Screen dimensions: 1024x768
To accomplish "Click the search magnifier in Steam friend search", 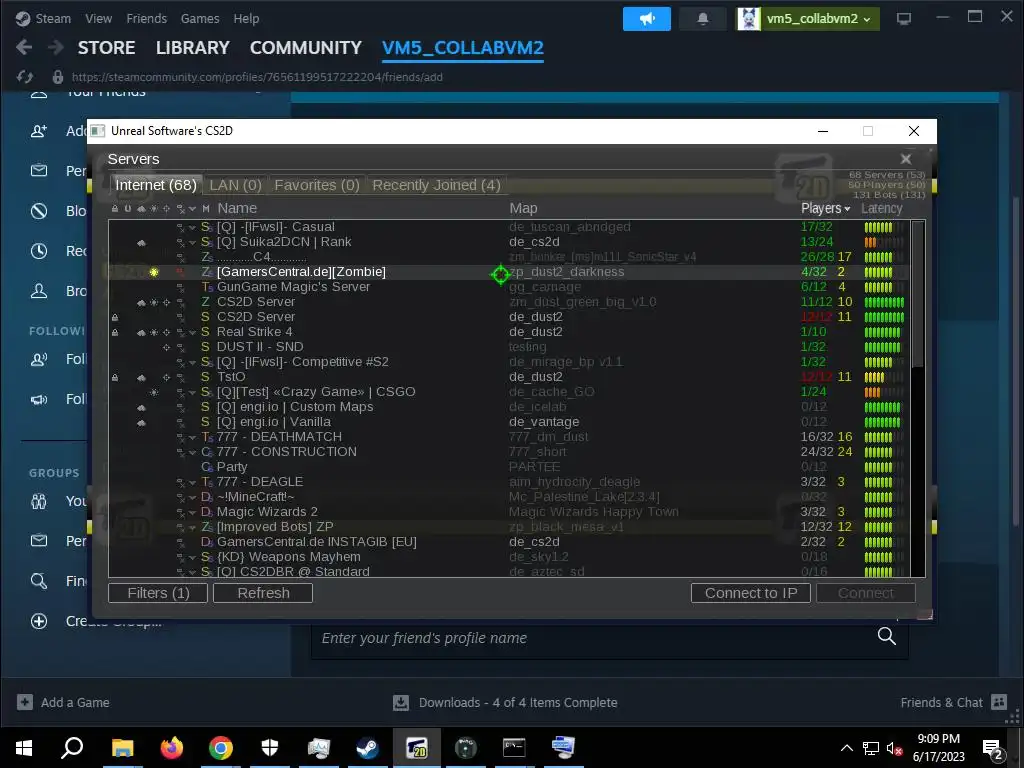I will [x=886, y=635].
